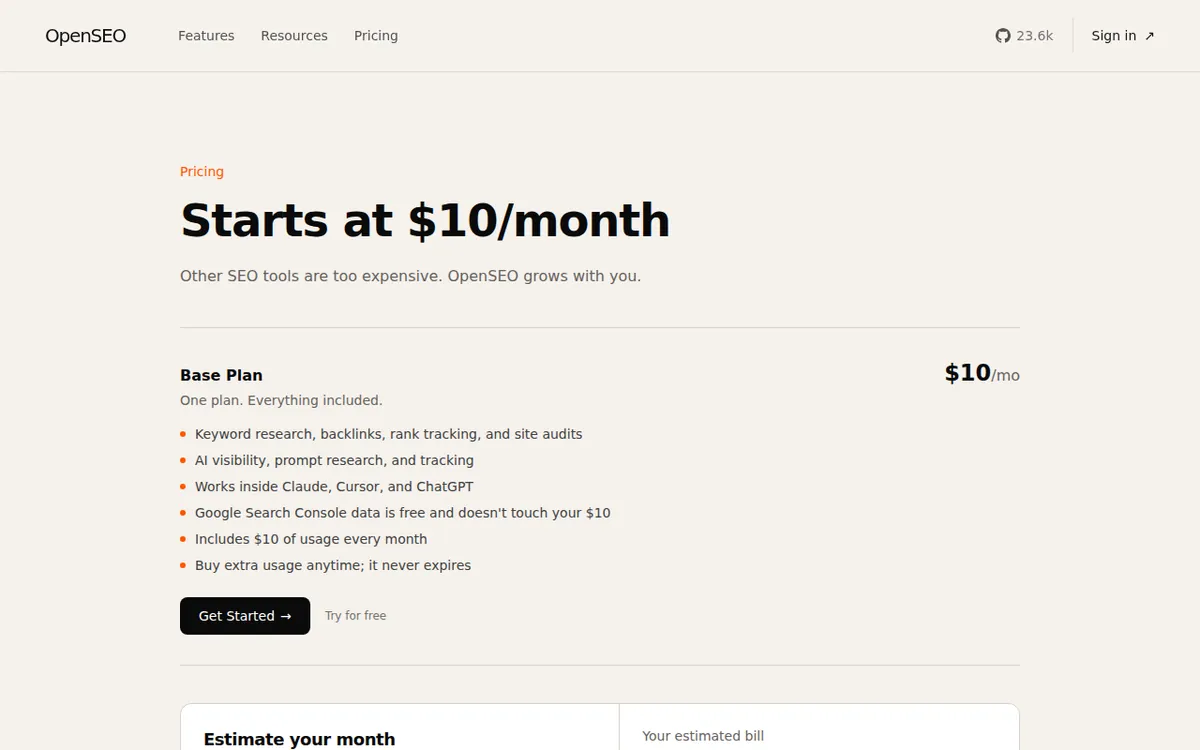This screenshot has height=750, width=1200.
Task: Click the Buy extra usage anytime bullet
Action: (333, 565)
